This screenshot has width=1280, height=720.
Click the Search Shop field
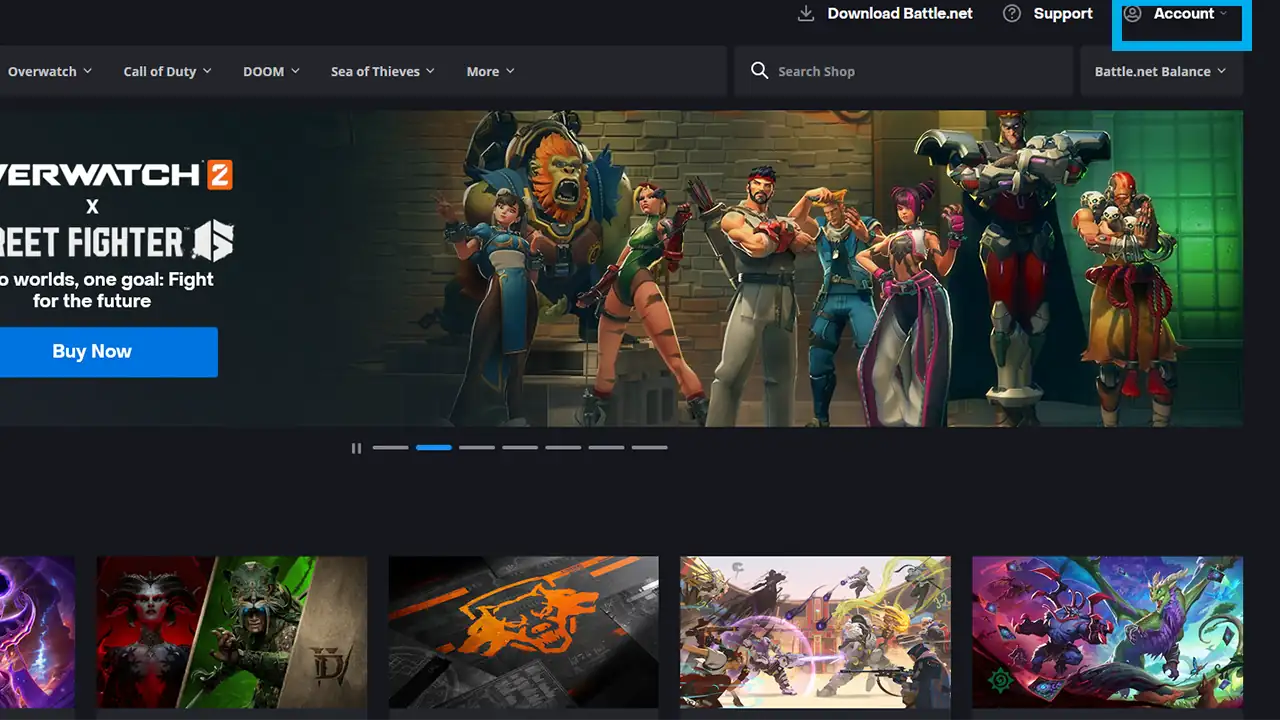click(x=903, y=71)
